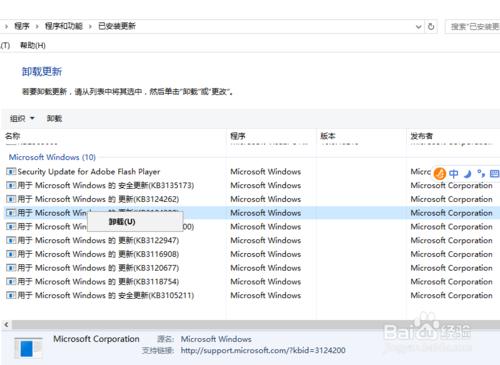Collapse the Microsoft Windows (10) group
The image size is (500, 365).
coord(52,157)
